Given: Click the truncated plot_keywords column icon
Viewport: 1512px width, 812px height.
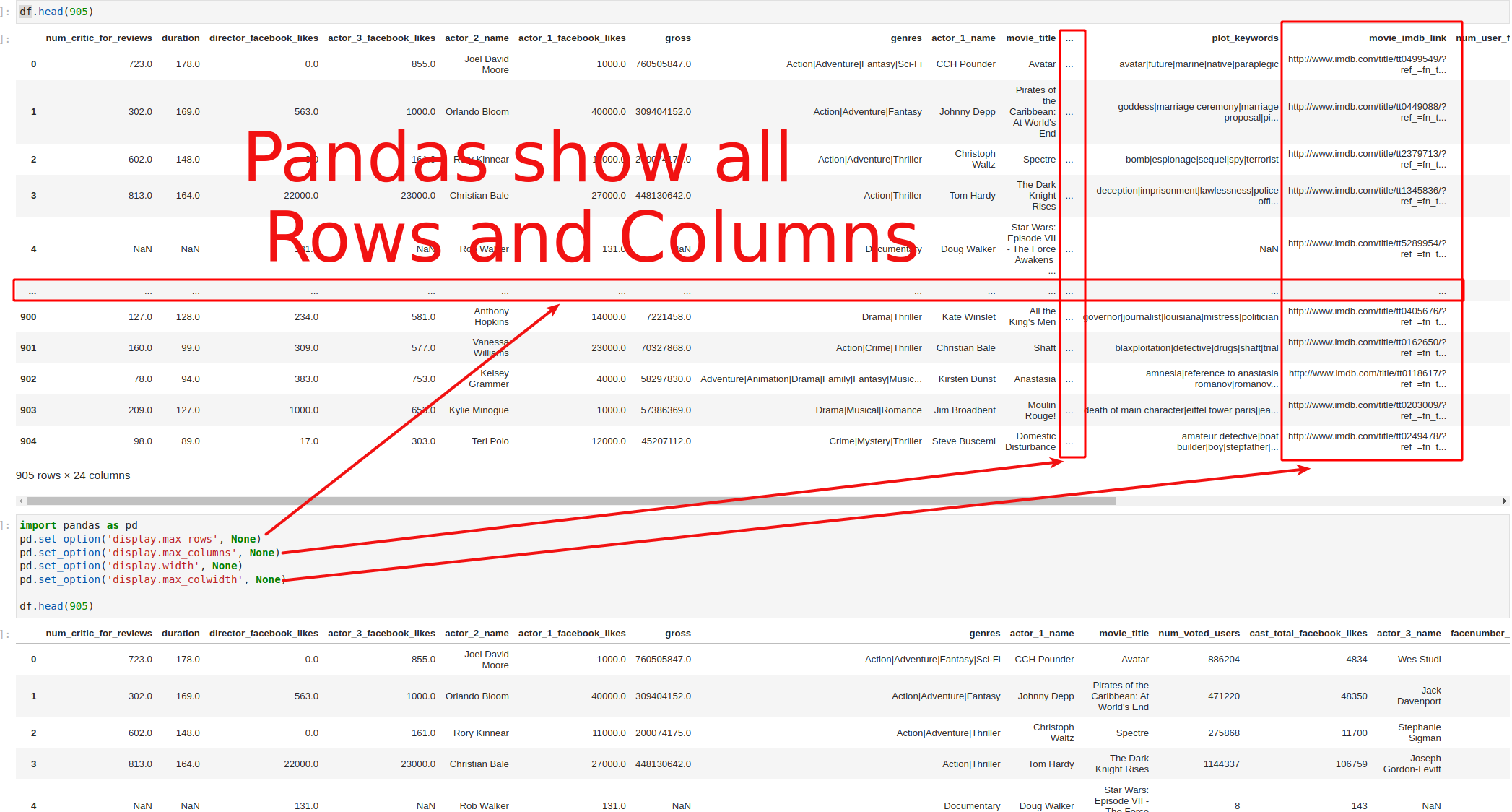Looking at the screenshot, I should [x=1068, y=41].
